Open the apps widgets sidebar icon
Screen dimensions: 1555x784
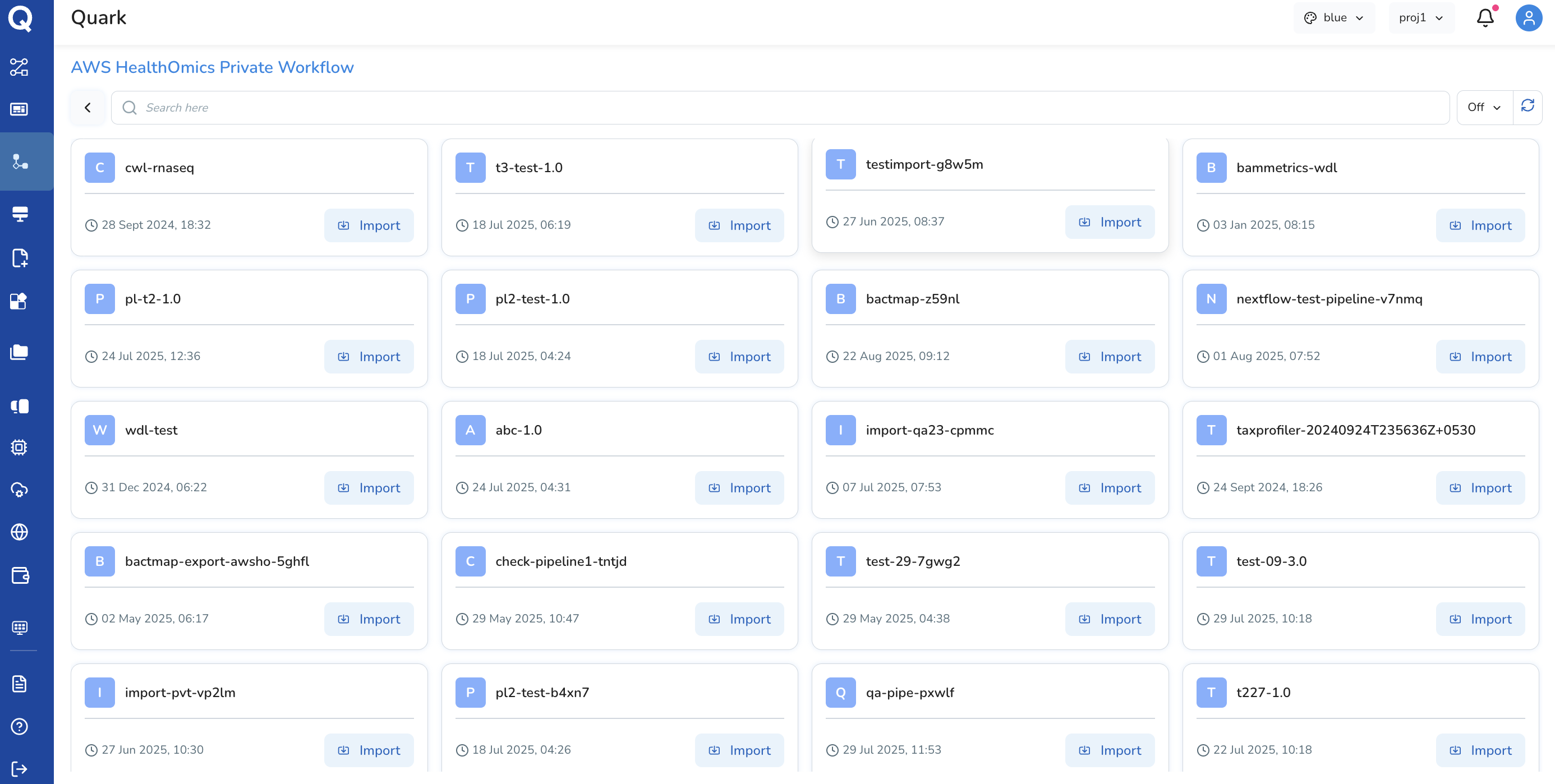pyautogui.click(x=19, y=301)
